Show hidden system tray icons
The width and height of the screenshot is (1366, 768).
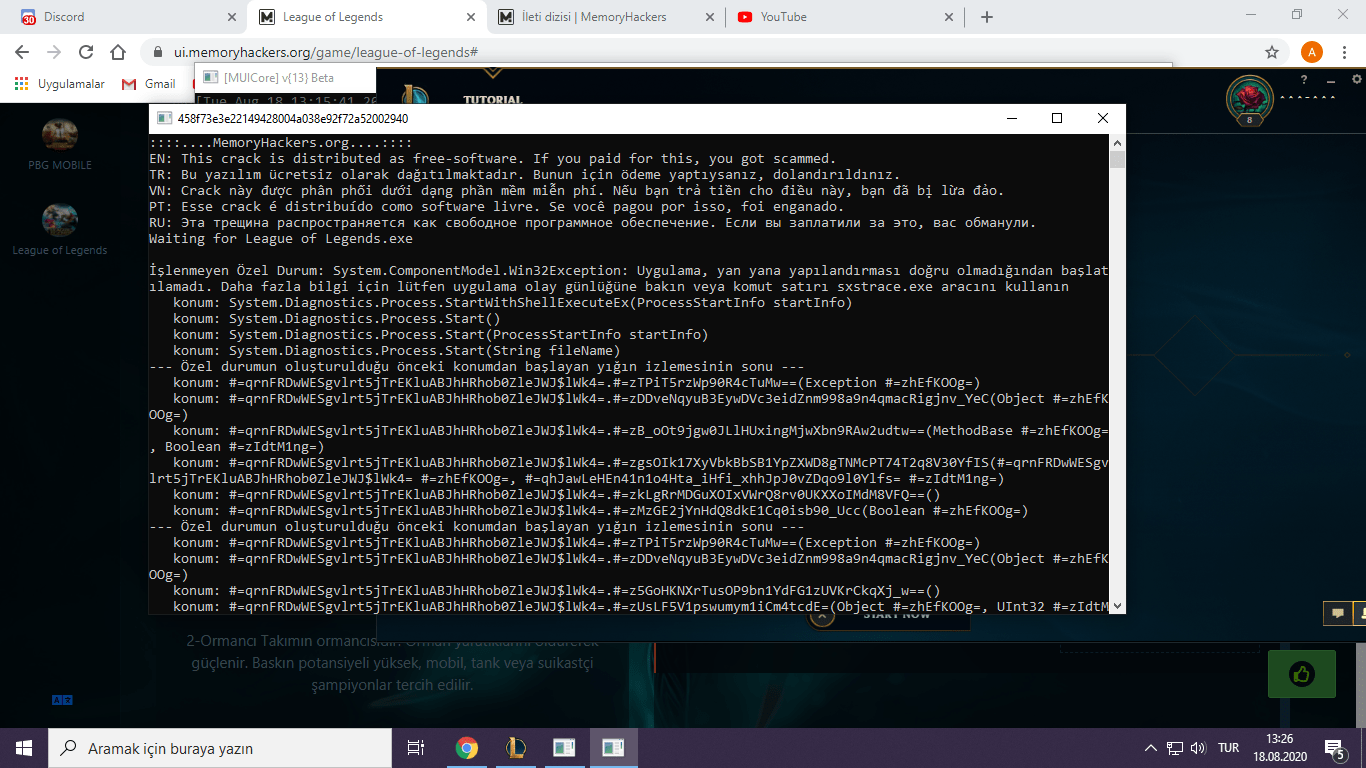click(x=1151, y=748)
